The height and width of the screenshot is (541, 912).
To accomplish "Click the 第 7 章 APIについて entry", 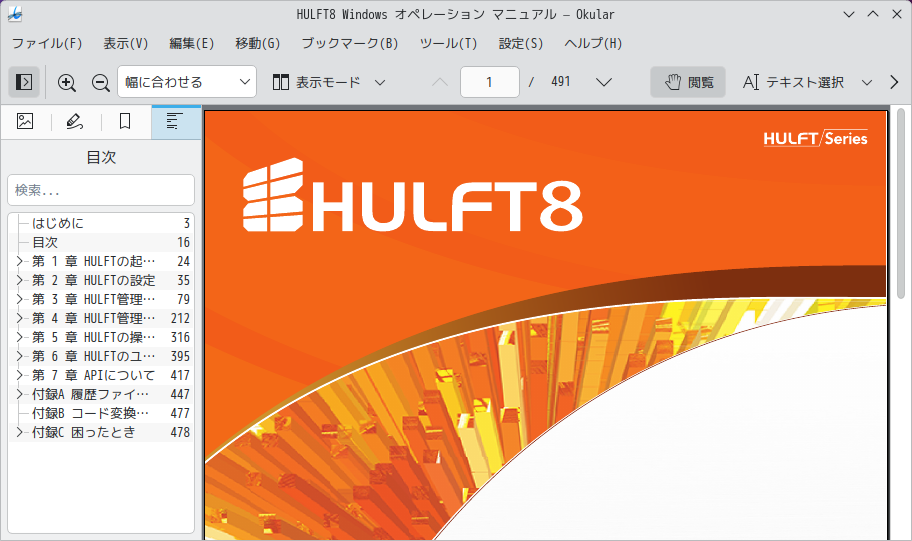I will 93,375.
